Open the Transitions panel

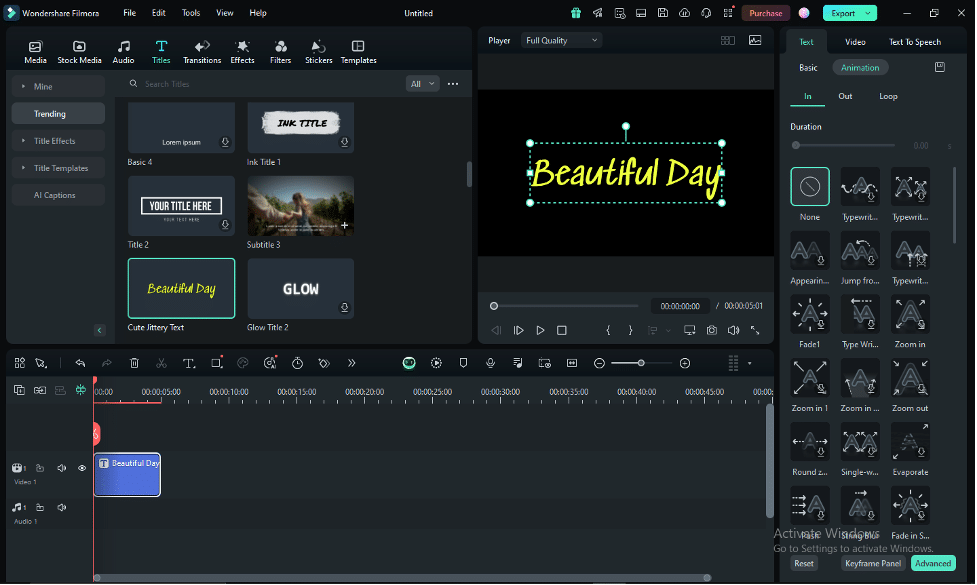click(202, 50)
